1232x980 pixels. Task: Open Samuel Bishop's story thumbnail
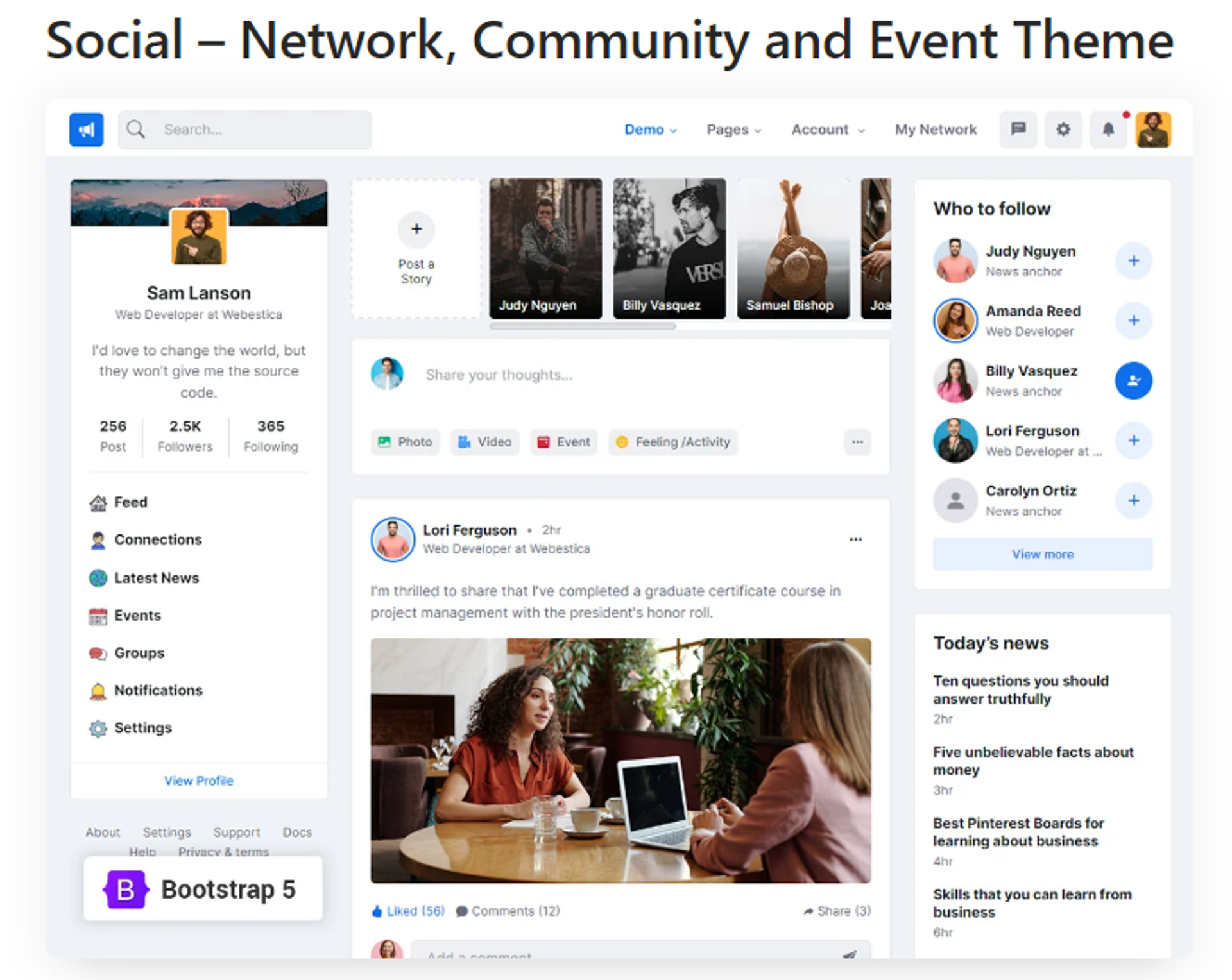coord(794,248)
